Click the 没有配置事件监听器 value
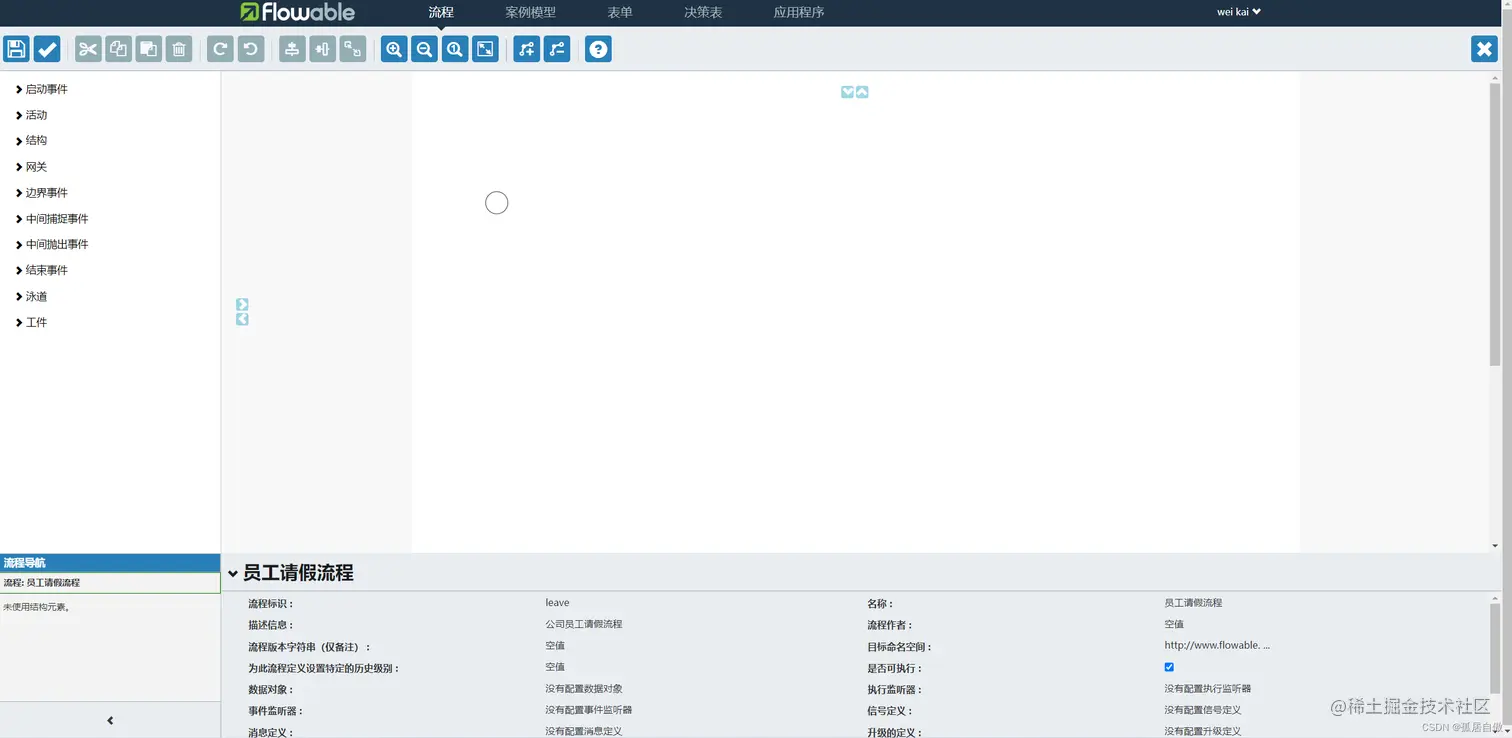This screenshot has height=738, width=1512. coord(588,710)
